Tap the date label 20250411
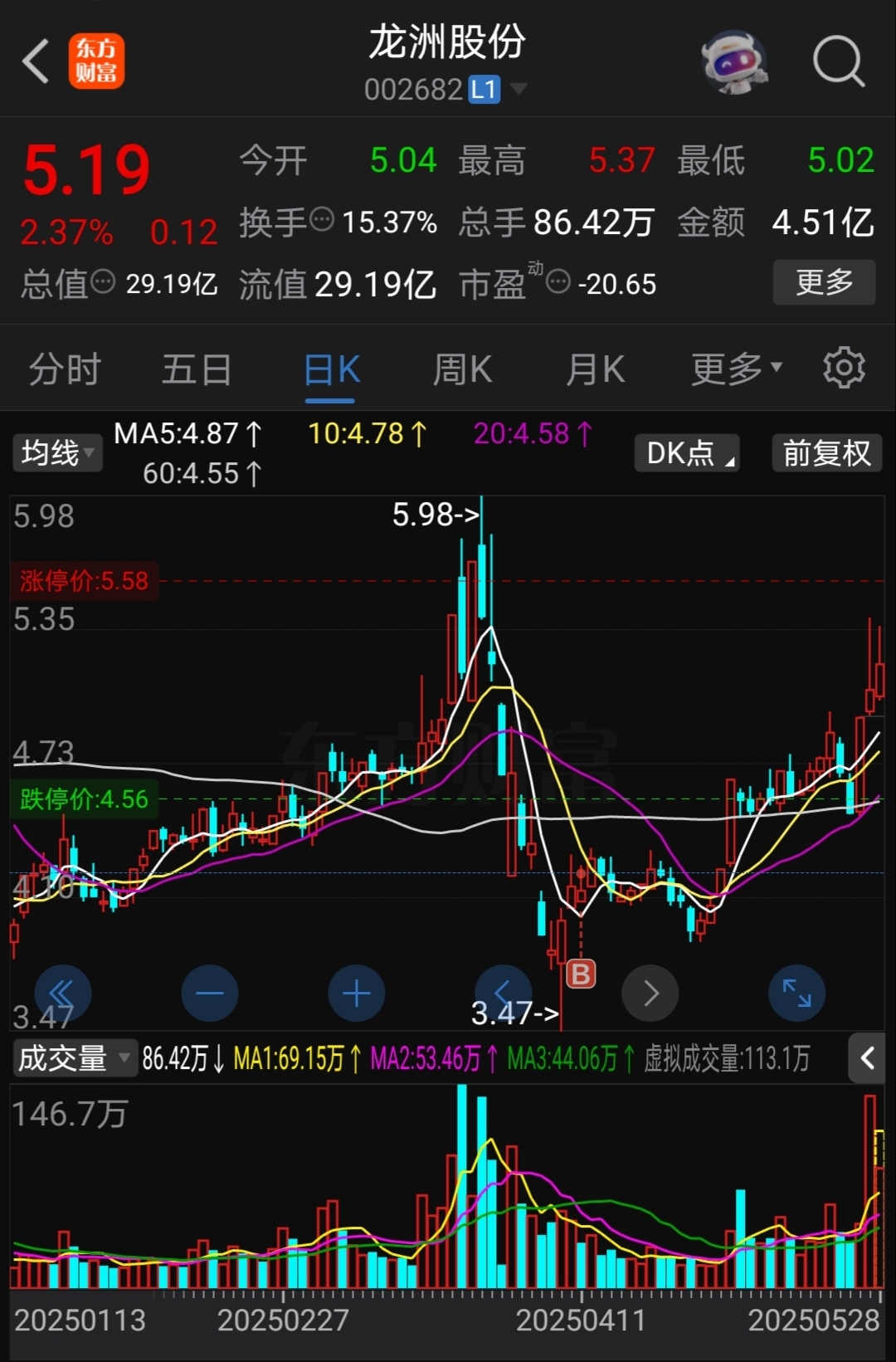Image resolution: width=896 pixels, height=1362 pixels. (581, 1321)
